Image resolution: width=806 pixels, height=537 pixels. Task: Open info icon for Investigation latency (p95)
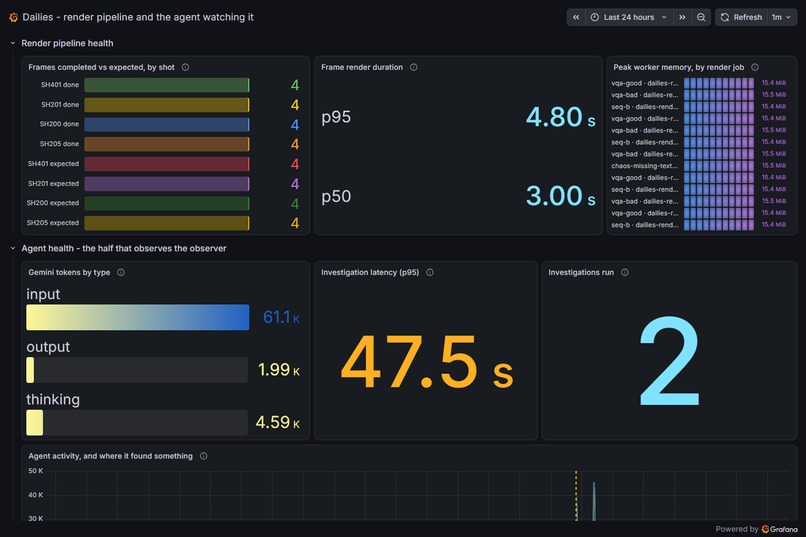430,272
